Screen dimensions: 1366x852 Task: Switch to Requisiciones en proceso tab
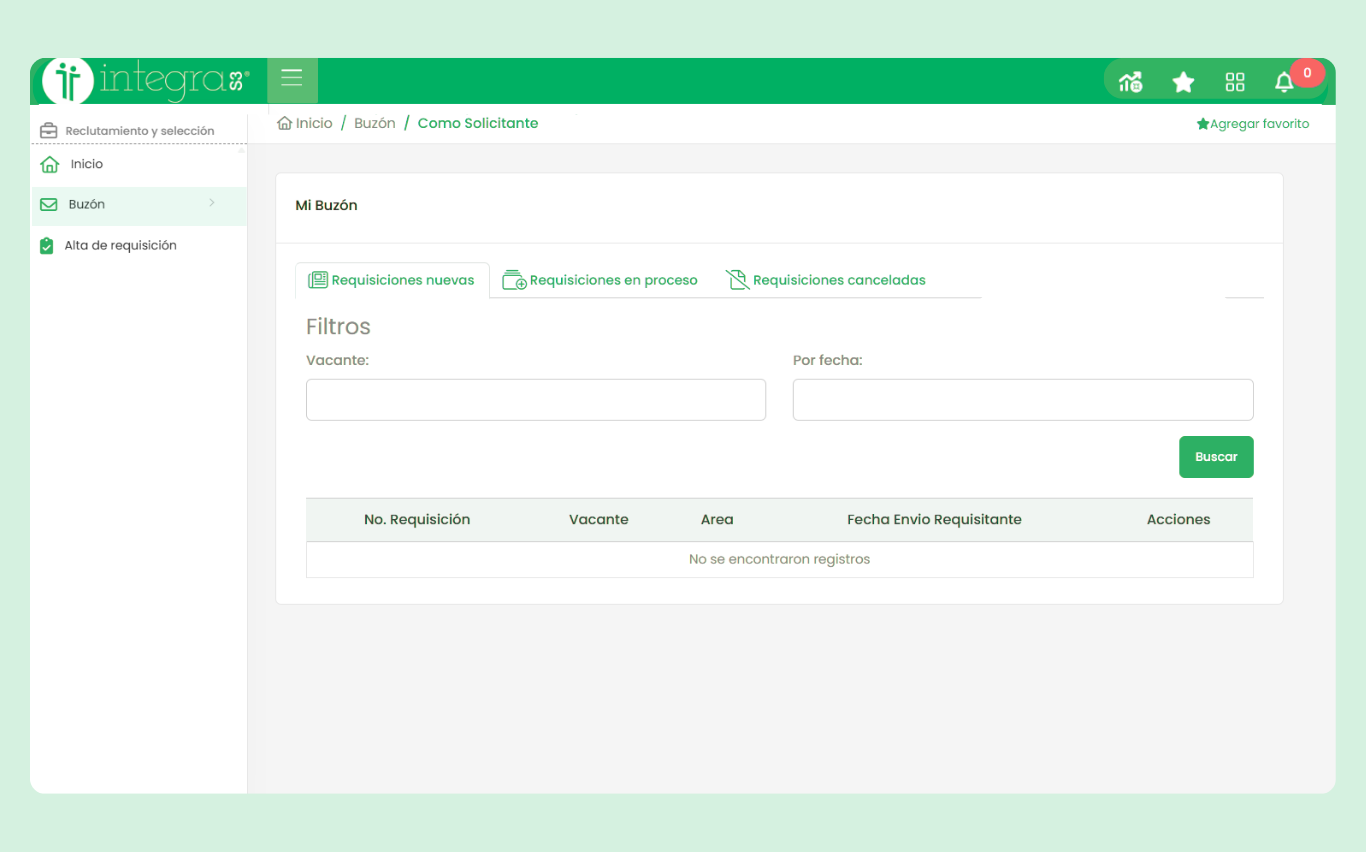[600, 280]
